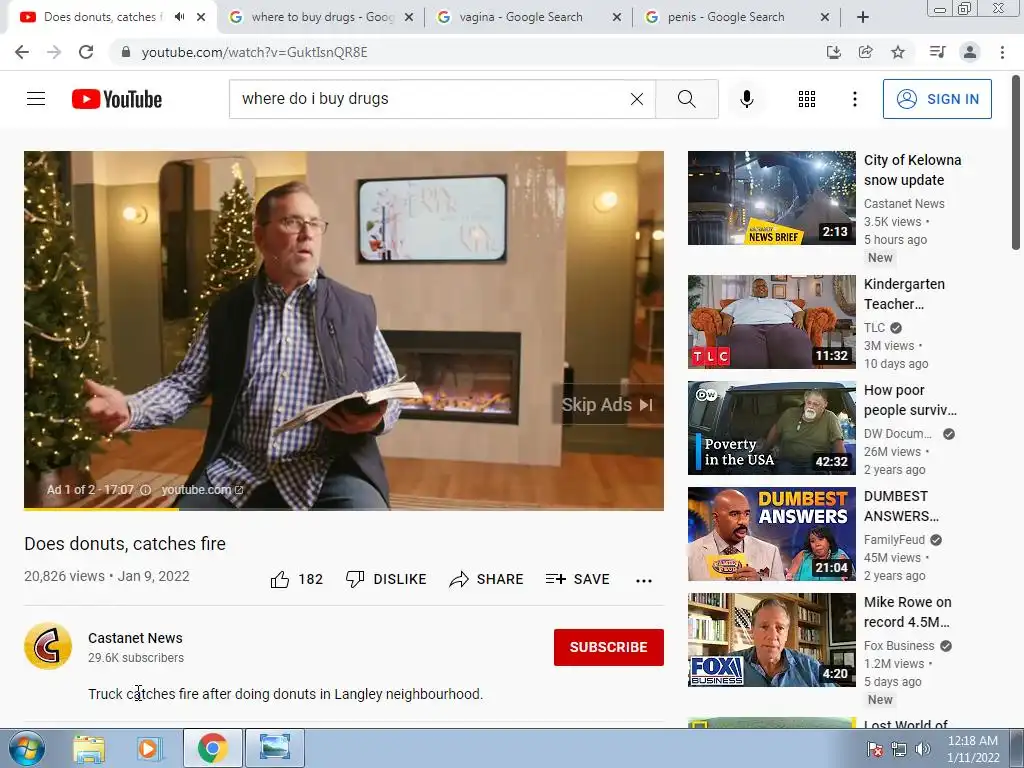Image resolution: width=1024 pixels, height=768 pixels.
Task: Go back with browser back arrow
Action: click(22, 52)
